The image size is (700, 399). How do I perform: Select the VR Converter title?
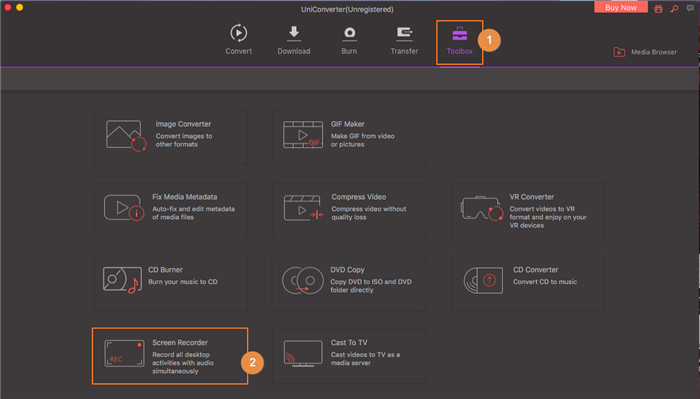click(532, 197)
